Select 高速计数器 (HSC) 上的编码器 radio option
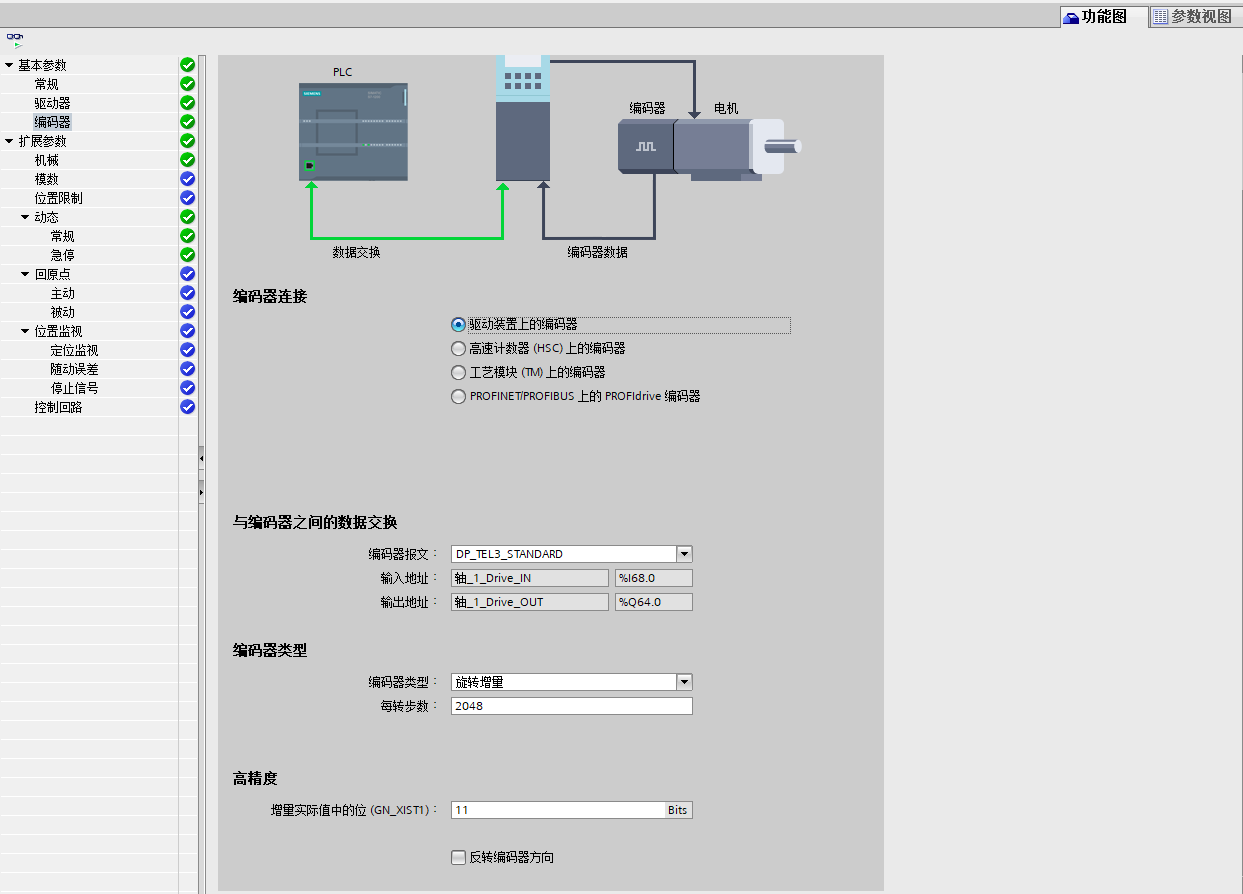Image resolution: width=1243 pixels, height=894 pixels. (459, 348)
